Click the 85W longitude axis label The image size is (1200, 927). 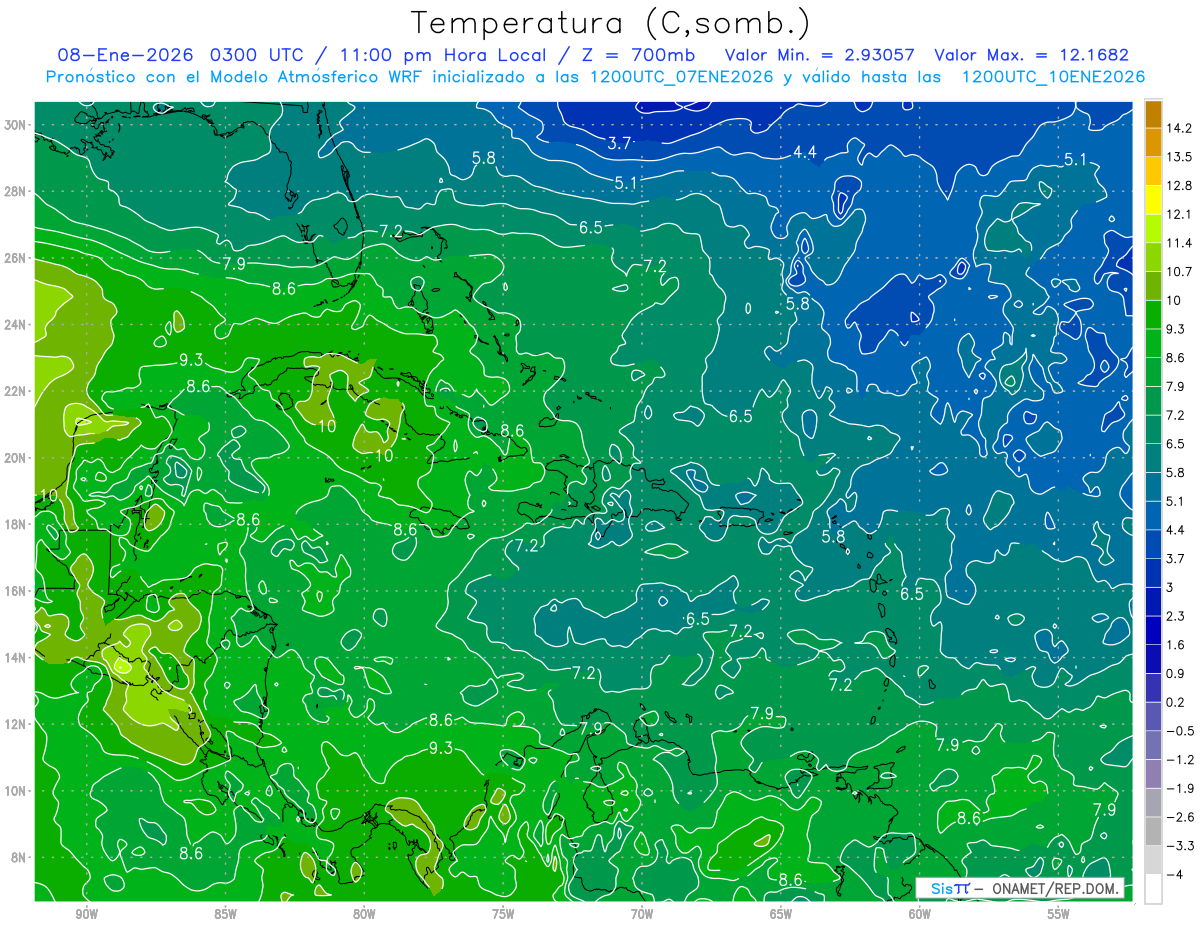(225, 915)
